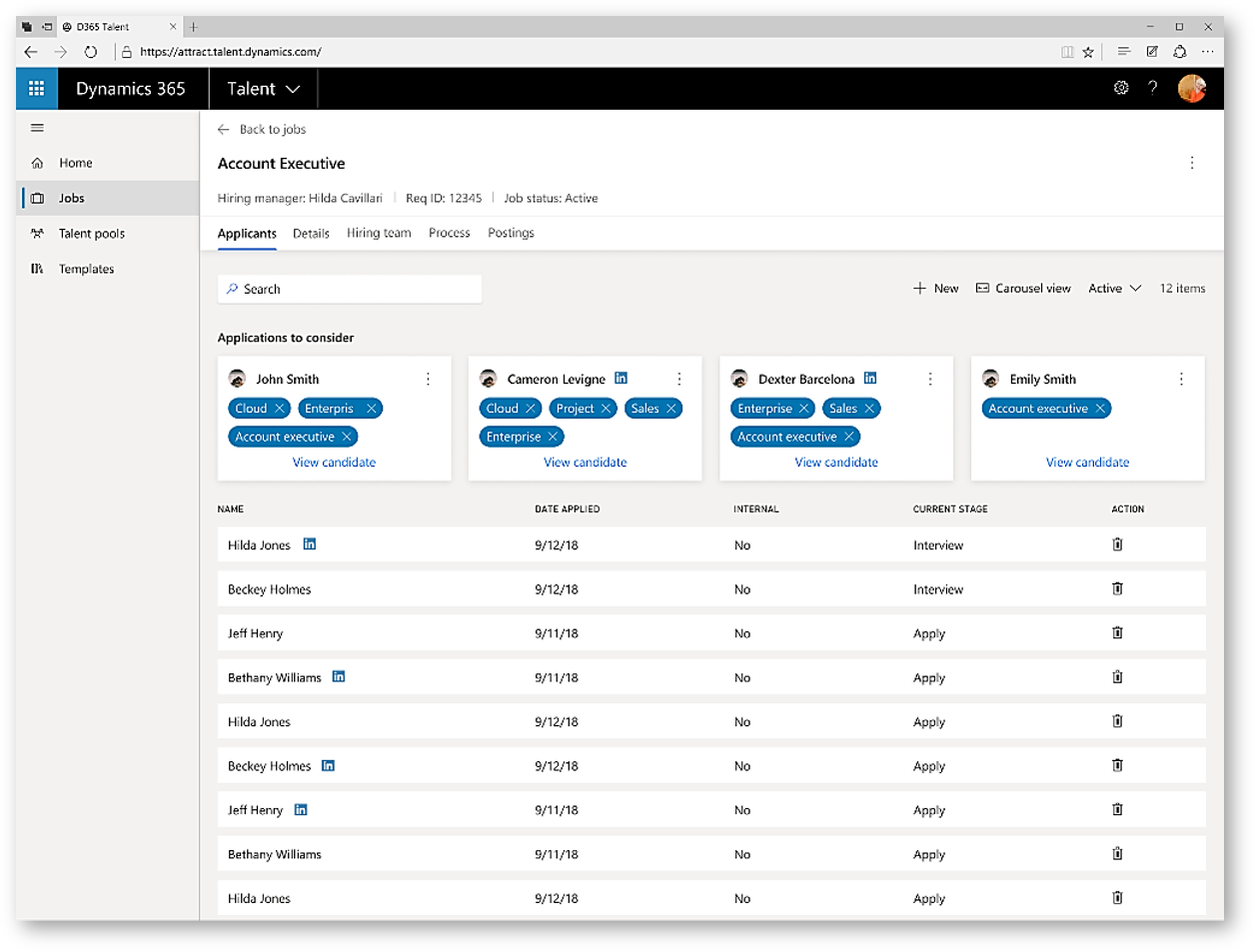Screen dimensions: 1255x952
Task: Open more options for Emily Smith card
Action: (x=1181, y=380)
